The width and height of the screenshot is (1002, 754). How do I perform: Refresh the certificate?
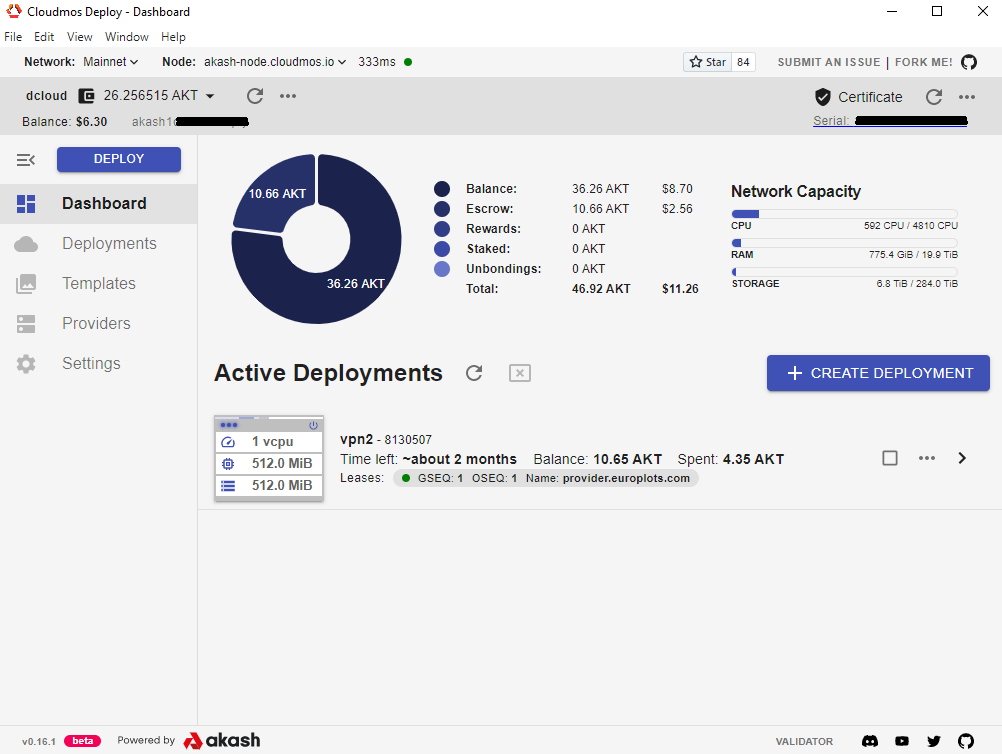934,97
